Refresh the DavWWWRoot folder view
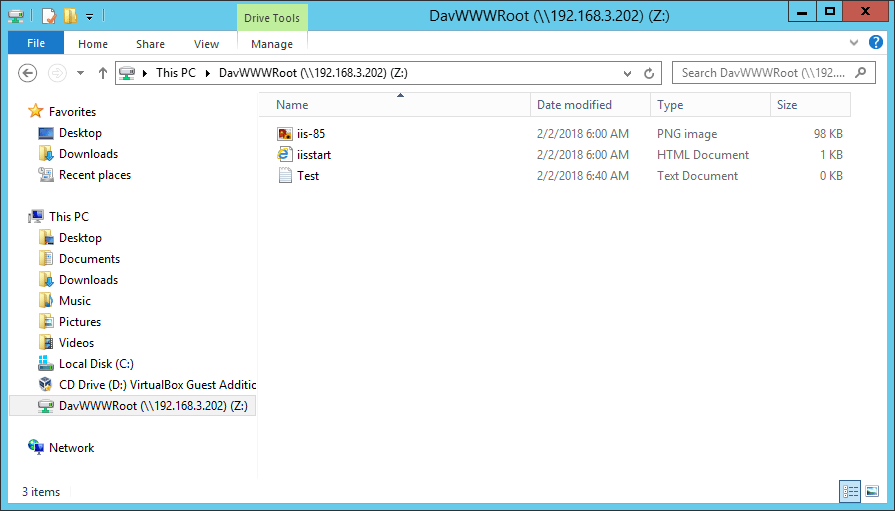Image resolution: width=895 pixels, height=511 pixels. 649,73
